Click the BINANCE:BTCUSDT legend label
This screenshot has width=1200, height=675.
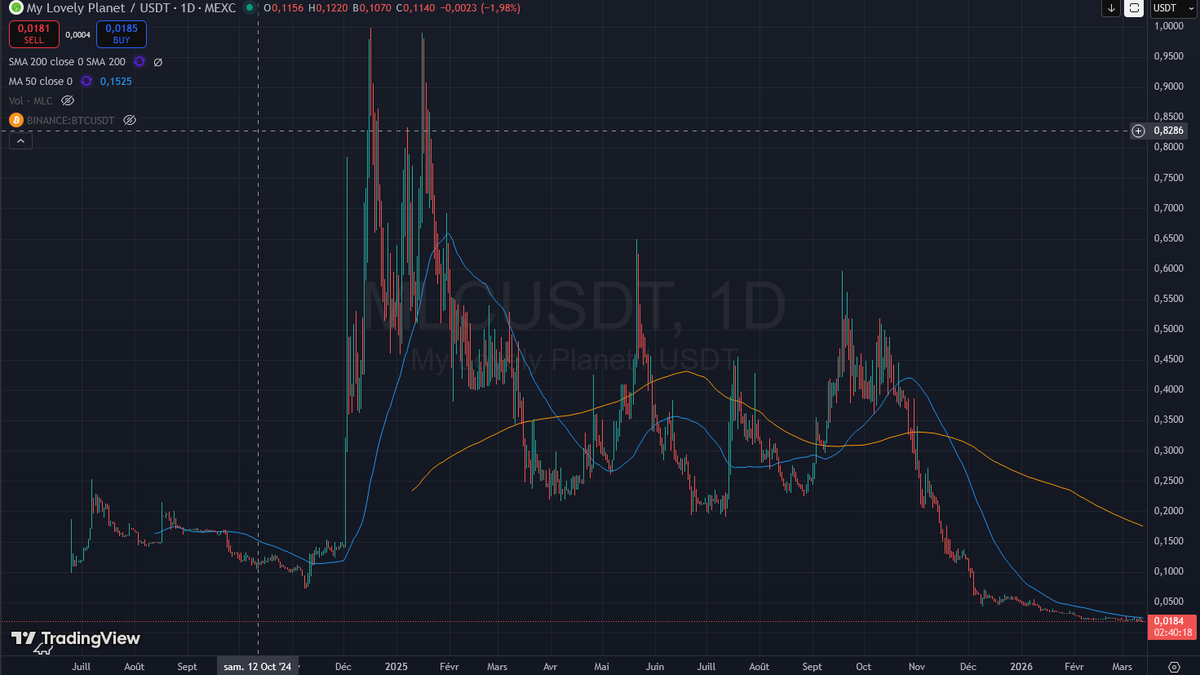72,120
